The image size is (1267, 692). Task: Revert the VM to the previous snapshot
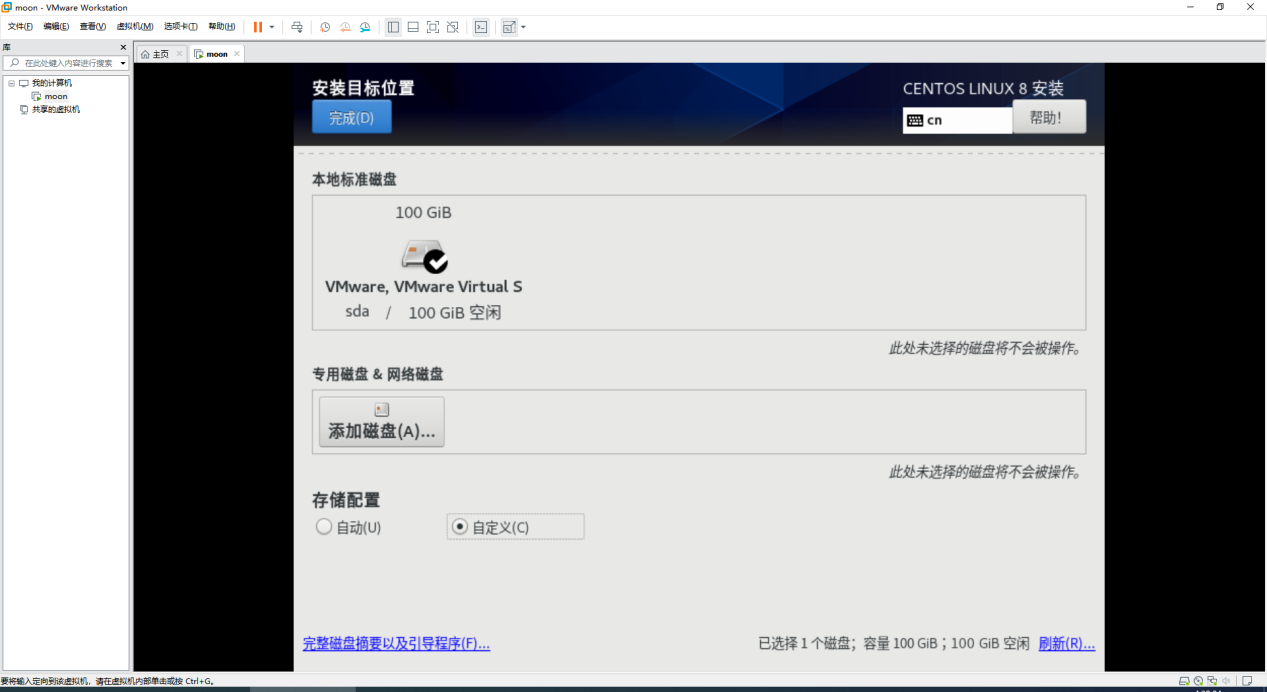click(x=345, y=27)
